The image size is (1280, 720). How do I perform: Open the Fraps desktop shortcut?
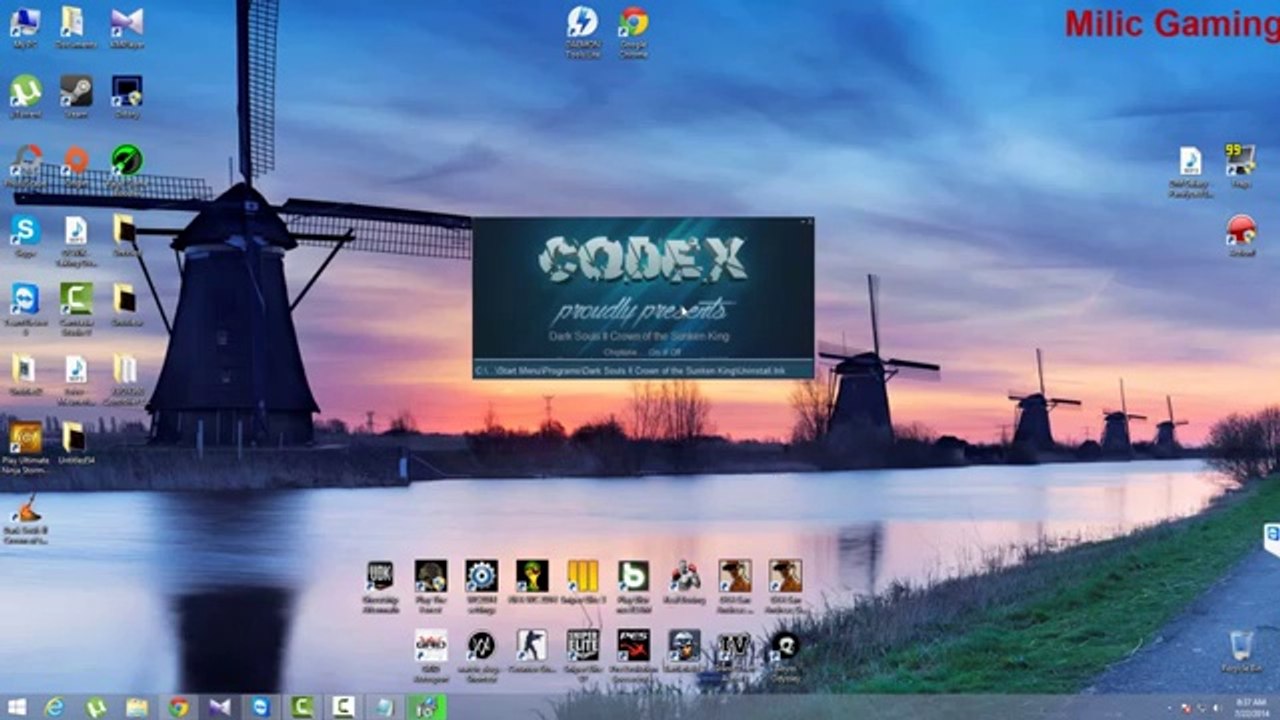pos(1241,165)
